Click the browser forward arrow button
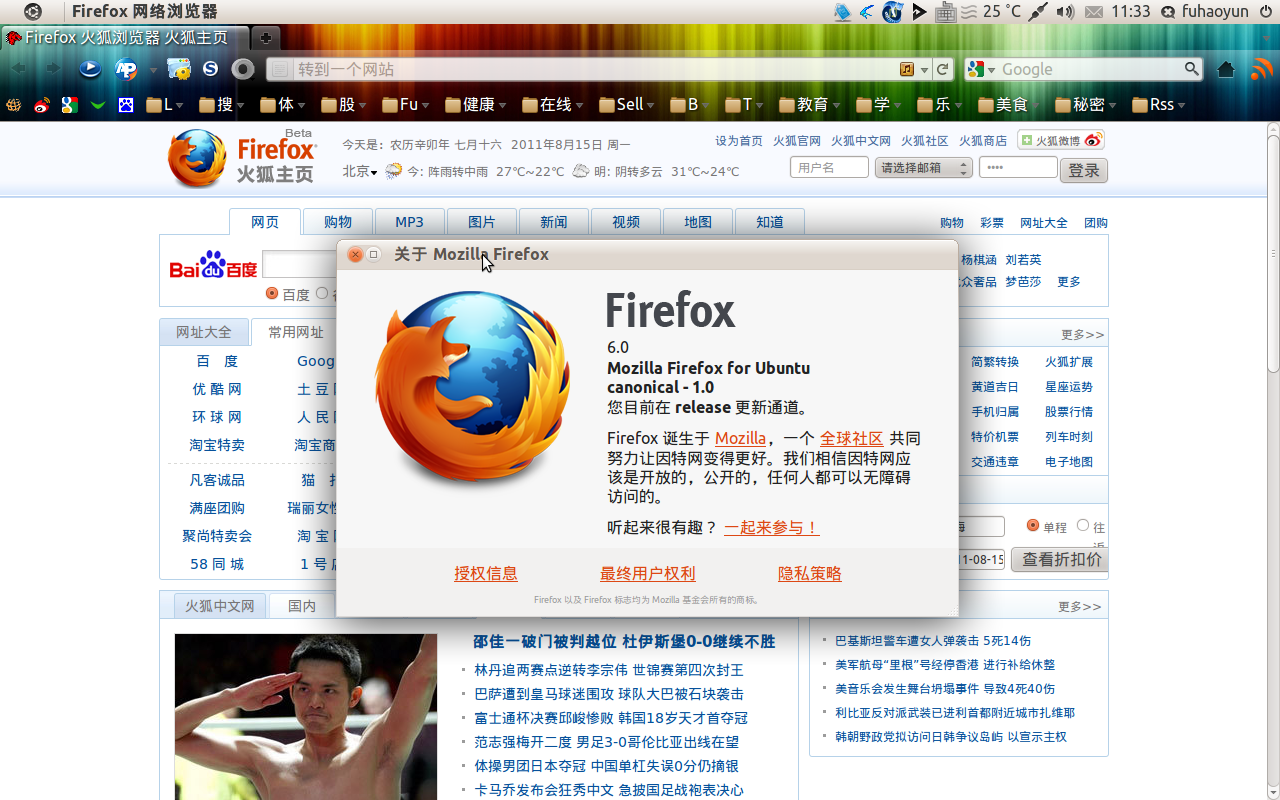Image resolution: width=1280 pixels, height=800 pixels. click(52, 69)
